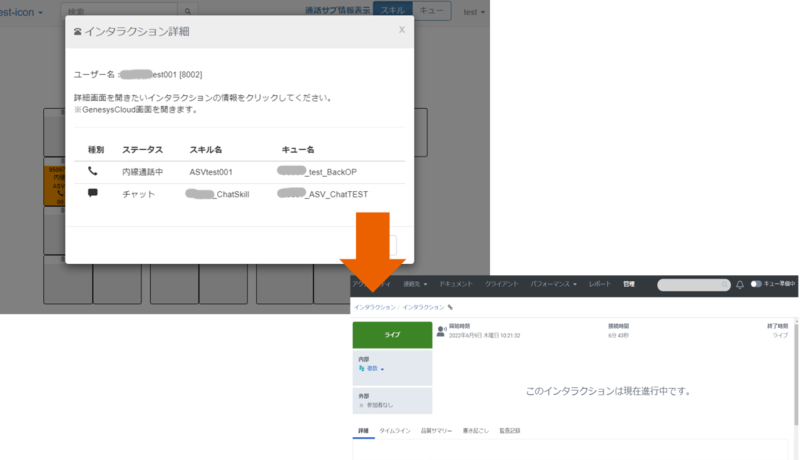This screenshot has width=800, height=460.
Task: Click the 2022年6月9日 木曜日 10:21:32 start time
Action: point(485,336)
